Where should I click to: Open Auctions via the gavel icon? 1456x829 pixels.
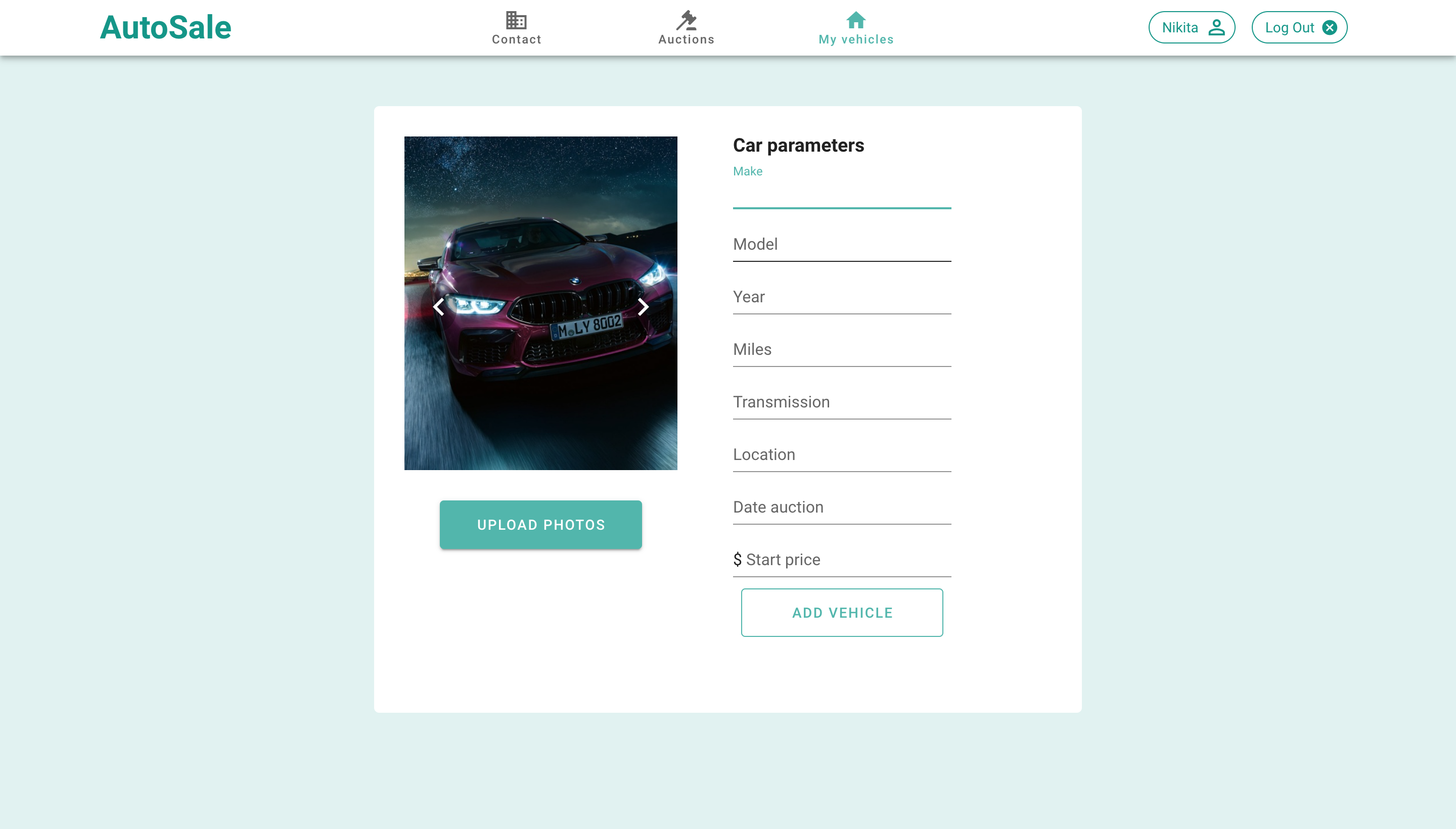(x=686, y=20)
